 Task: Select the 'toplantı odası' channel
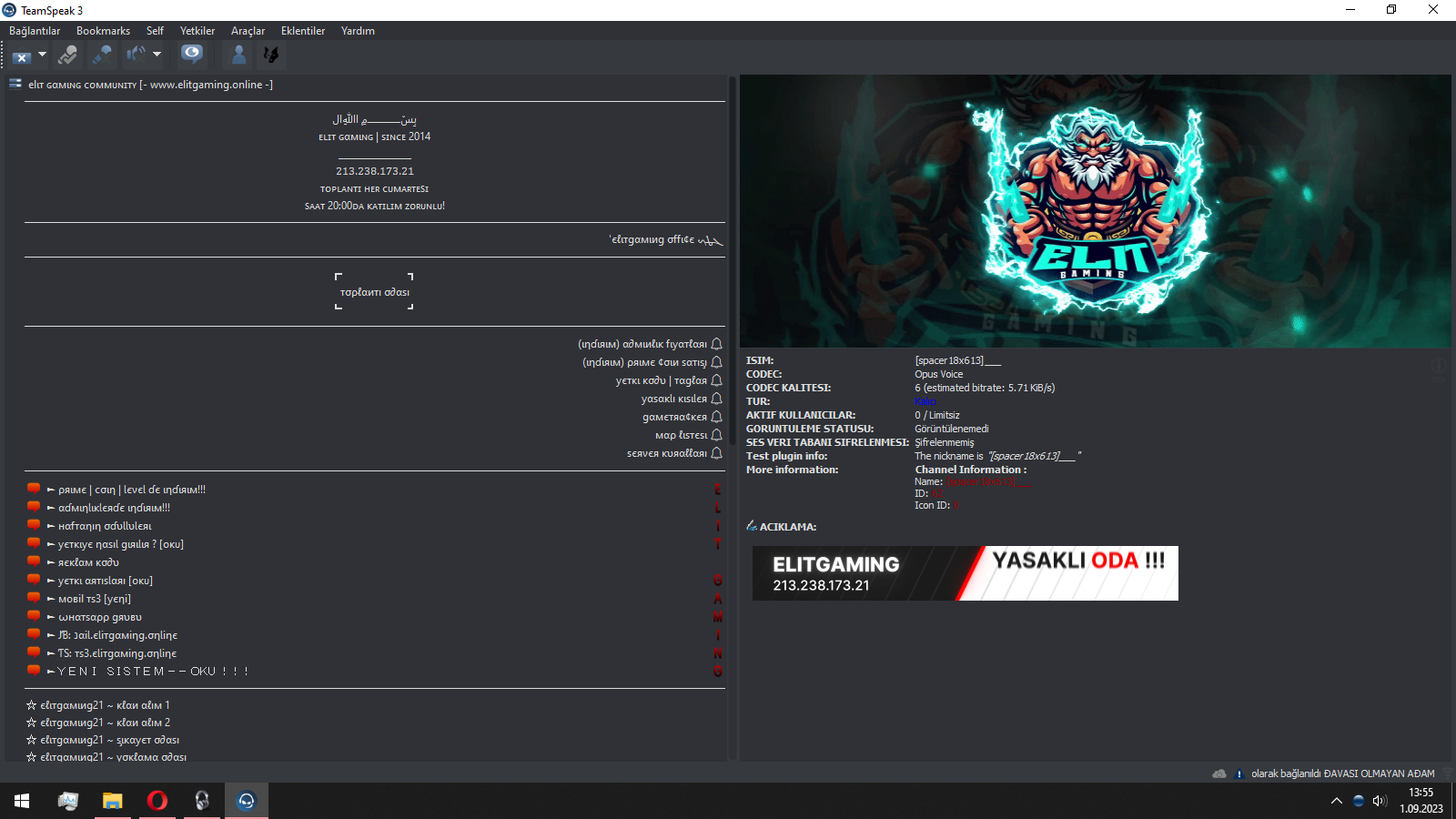[x=375, y=292]
